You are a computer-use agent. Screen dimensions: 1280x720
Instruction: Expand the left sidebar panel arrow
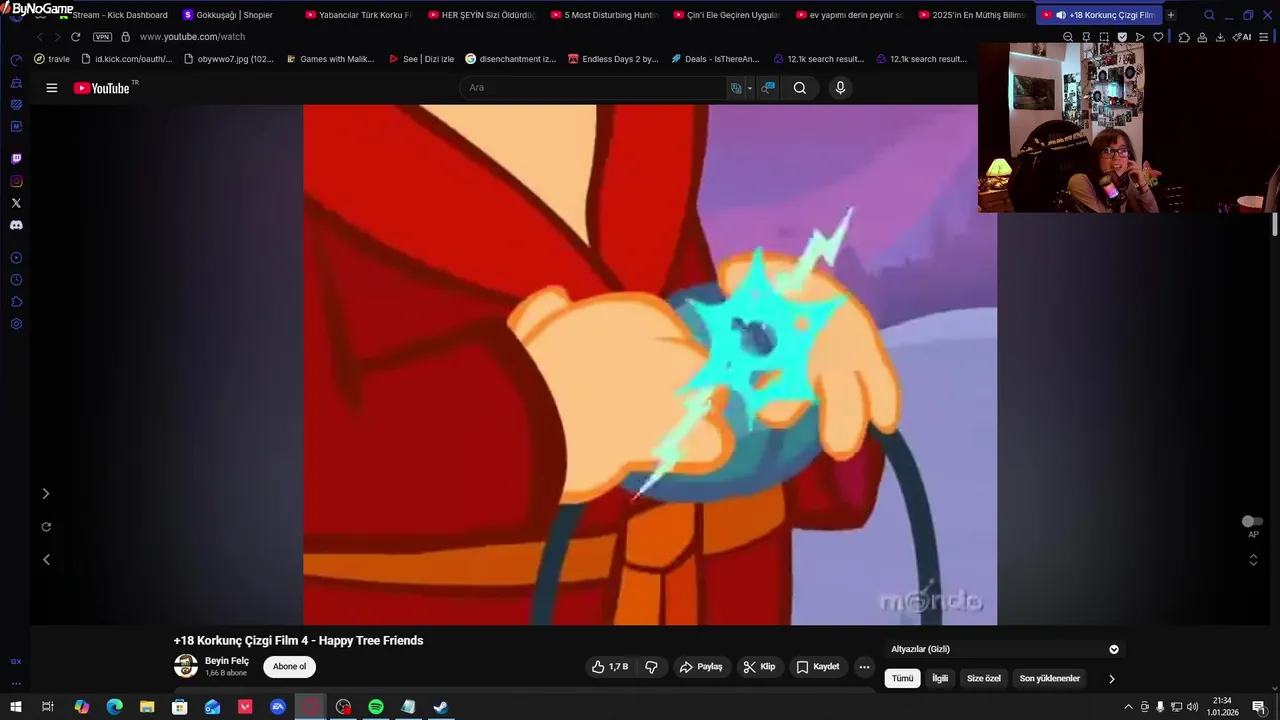(x=45, y=494)
